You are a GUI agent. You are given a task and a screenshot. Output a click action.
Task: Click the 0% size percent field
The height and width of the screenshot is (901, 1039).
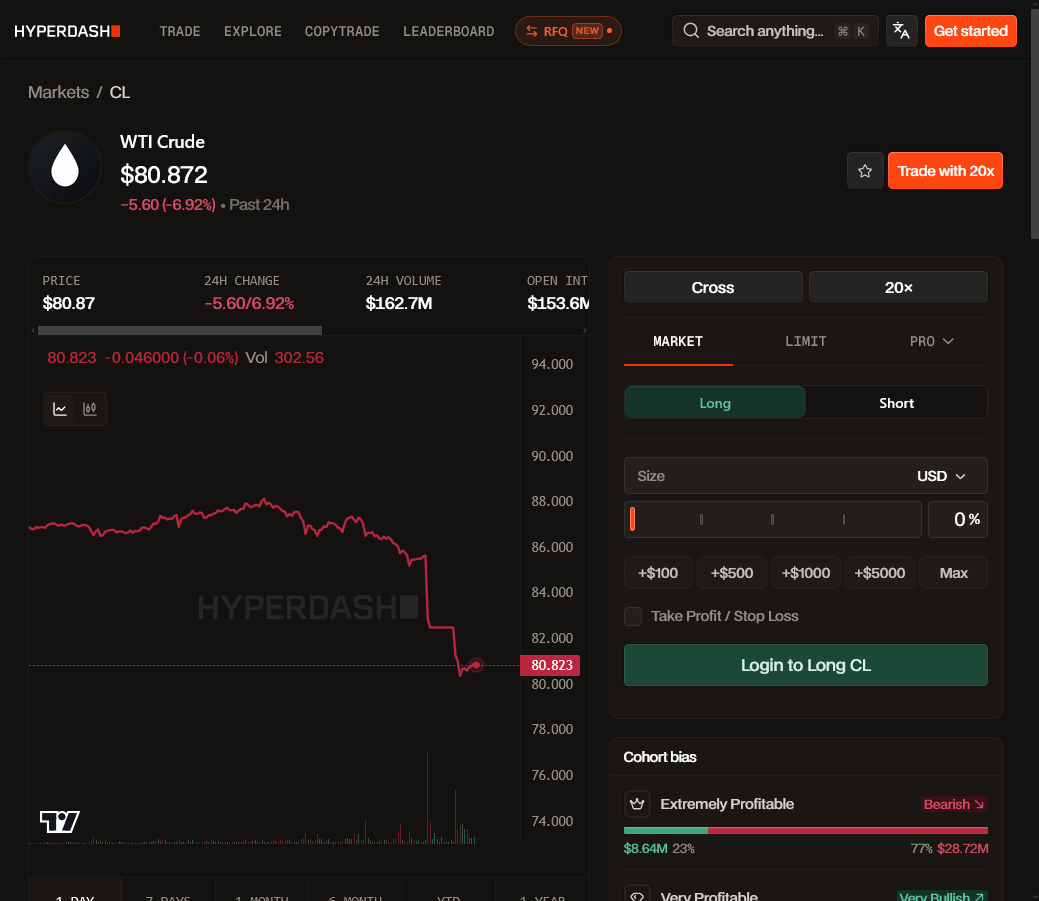coord(958,519)
